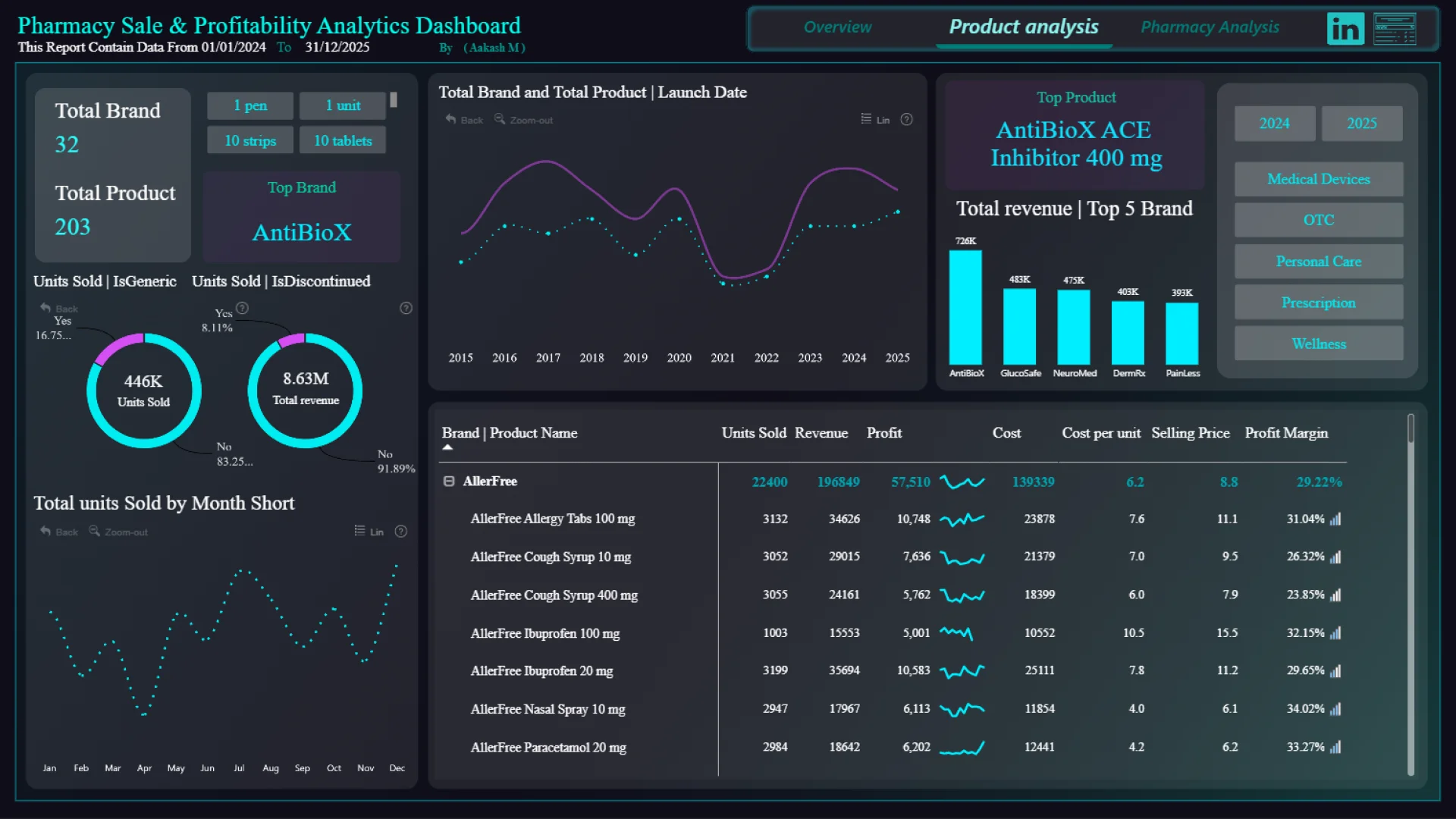Click Back arrow on Launch Date chart

pos(451,119)
